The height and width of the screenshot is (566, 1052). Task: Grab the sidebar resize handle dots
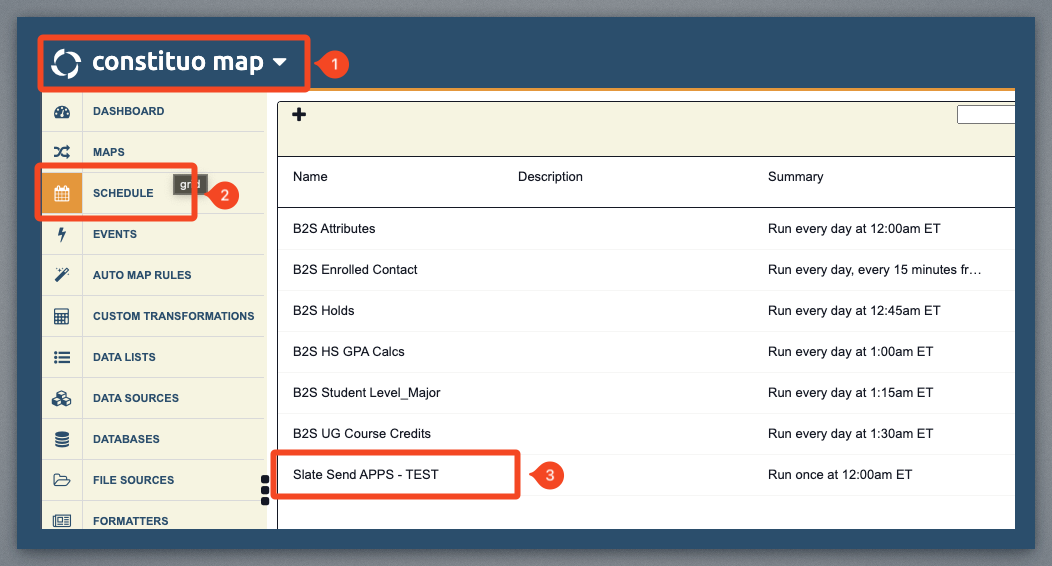tap(265, 489)
